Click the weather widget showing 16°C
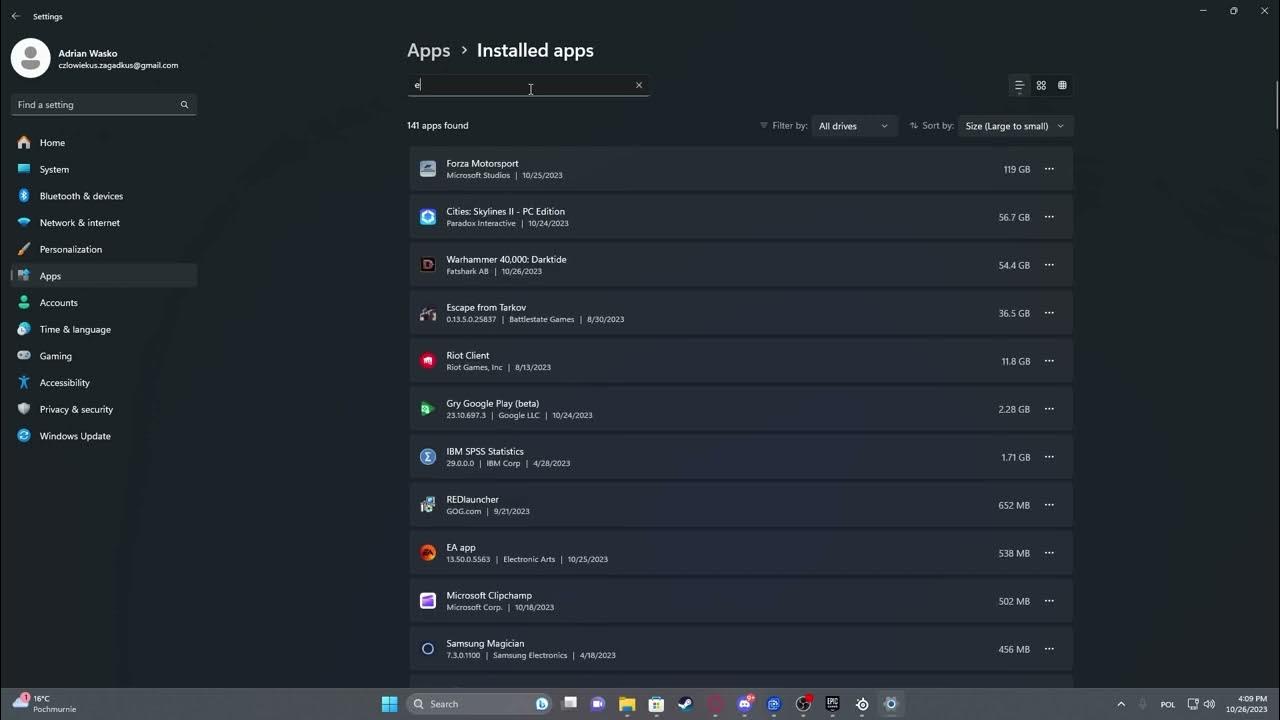1280x720 pixels. (46, 704)
